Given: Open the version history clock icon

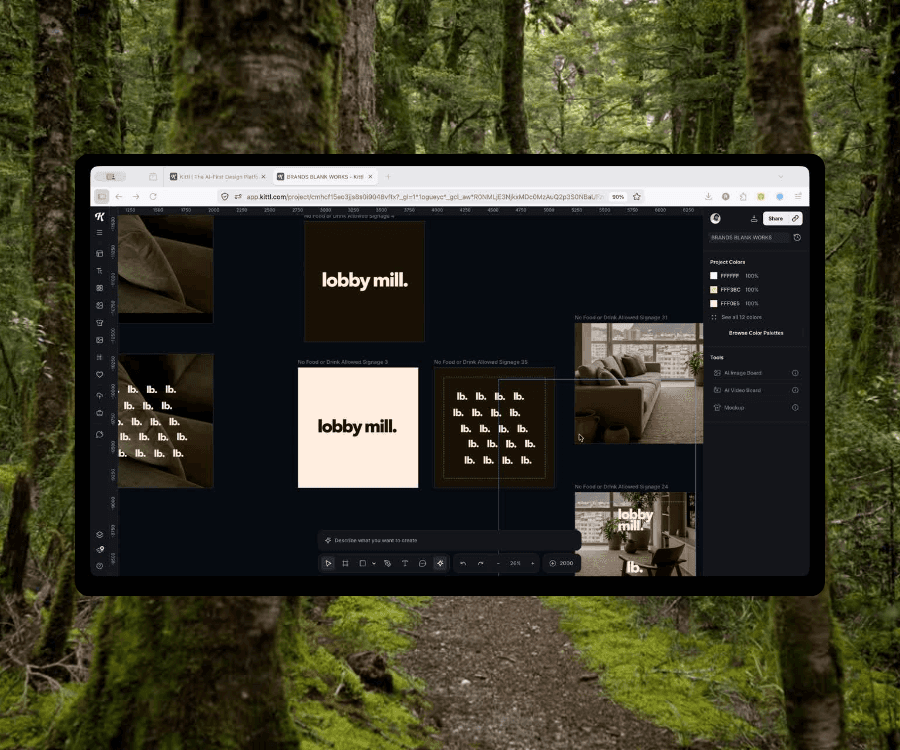Looking at the screenshot, I should click(797, 238).
